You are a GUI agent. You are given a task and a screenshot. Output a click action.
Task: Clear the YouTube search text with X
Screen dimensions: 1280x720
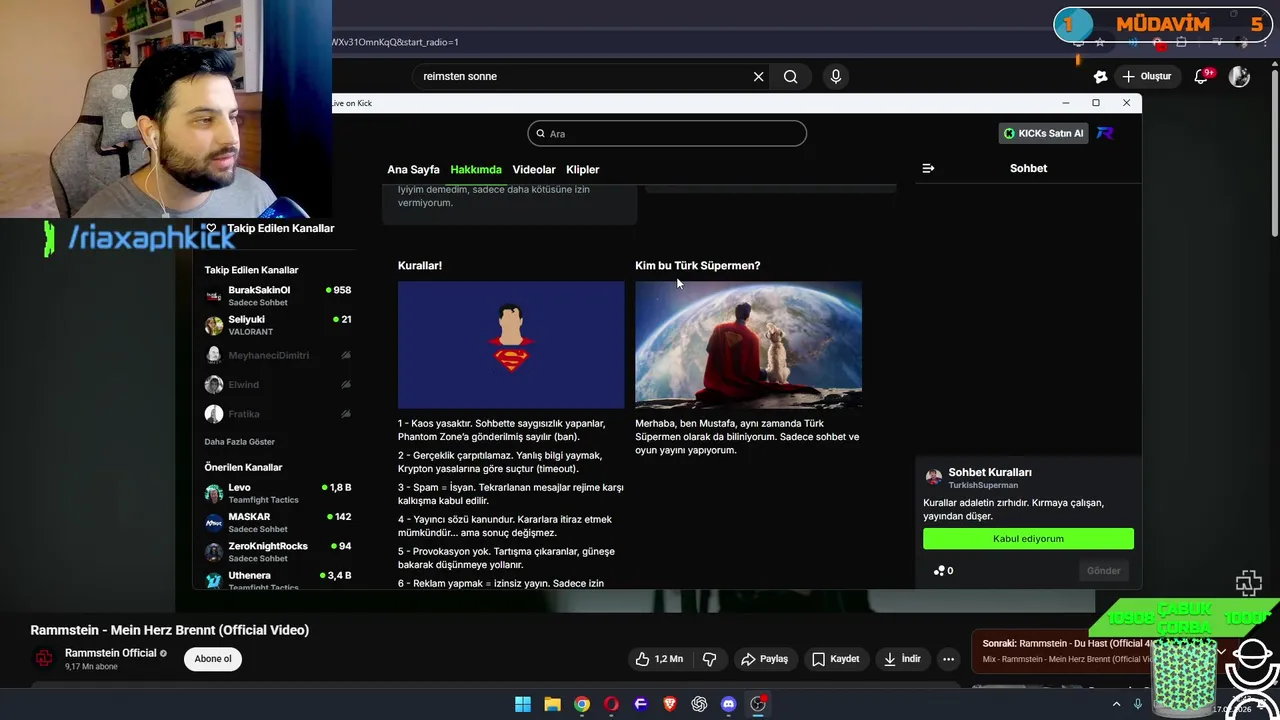[x=758, y=76]
